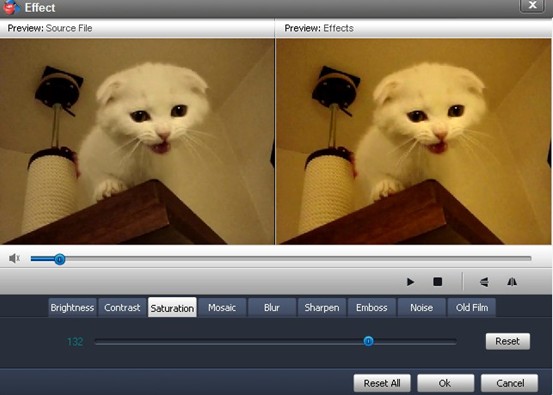553x395 pixels.
Task: Click the Effects preview image
Action: (x=413, y=141)
